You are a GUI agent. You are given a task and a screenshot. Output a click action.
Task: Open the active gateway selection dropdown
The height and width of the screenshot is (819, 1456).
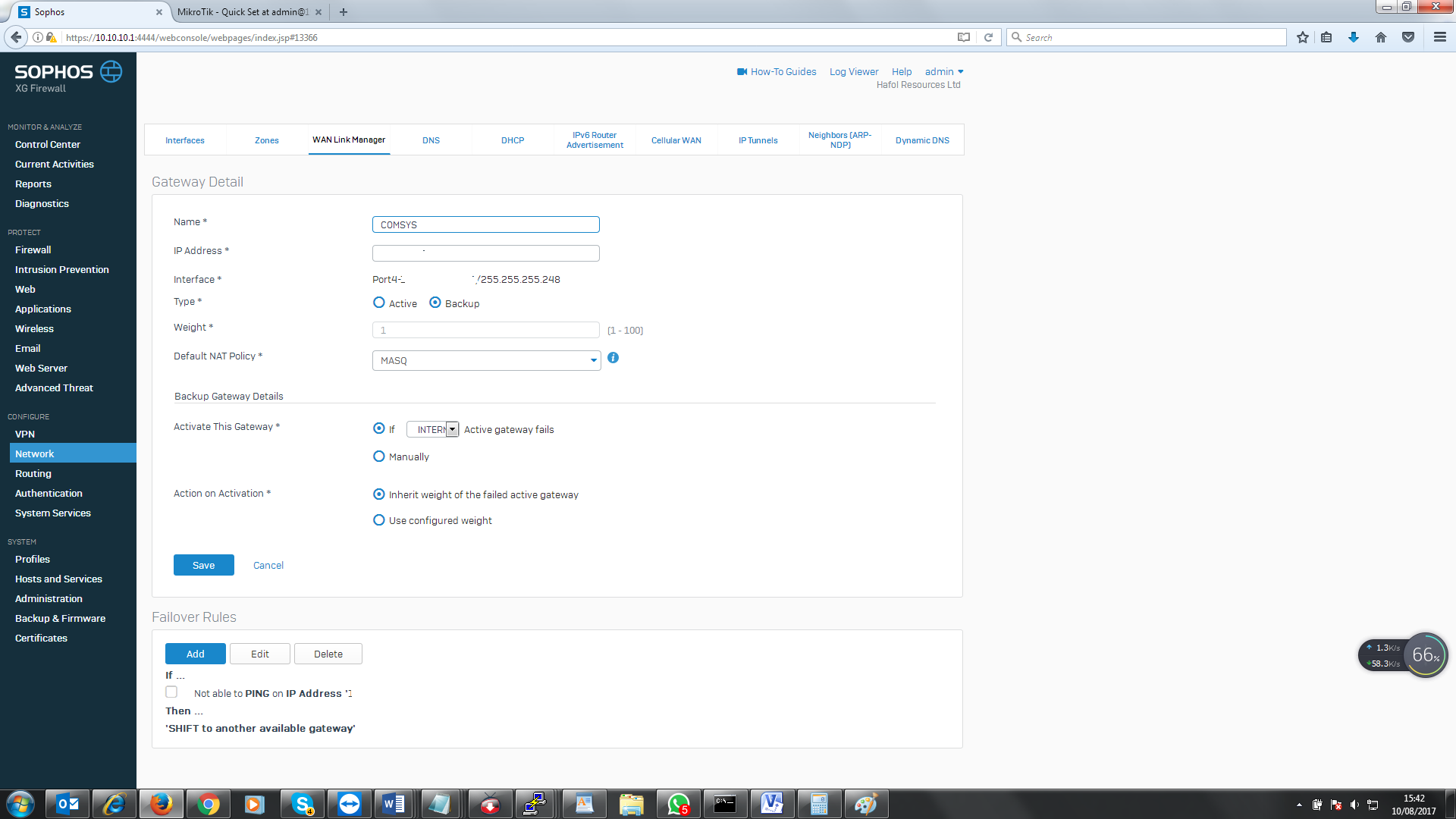[433, 429]
